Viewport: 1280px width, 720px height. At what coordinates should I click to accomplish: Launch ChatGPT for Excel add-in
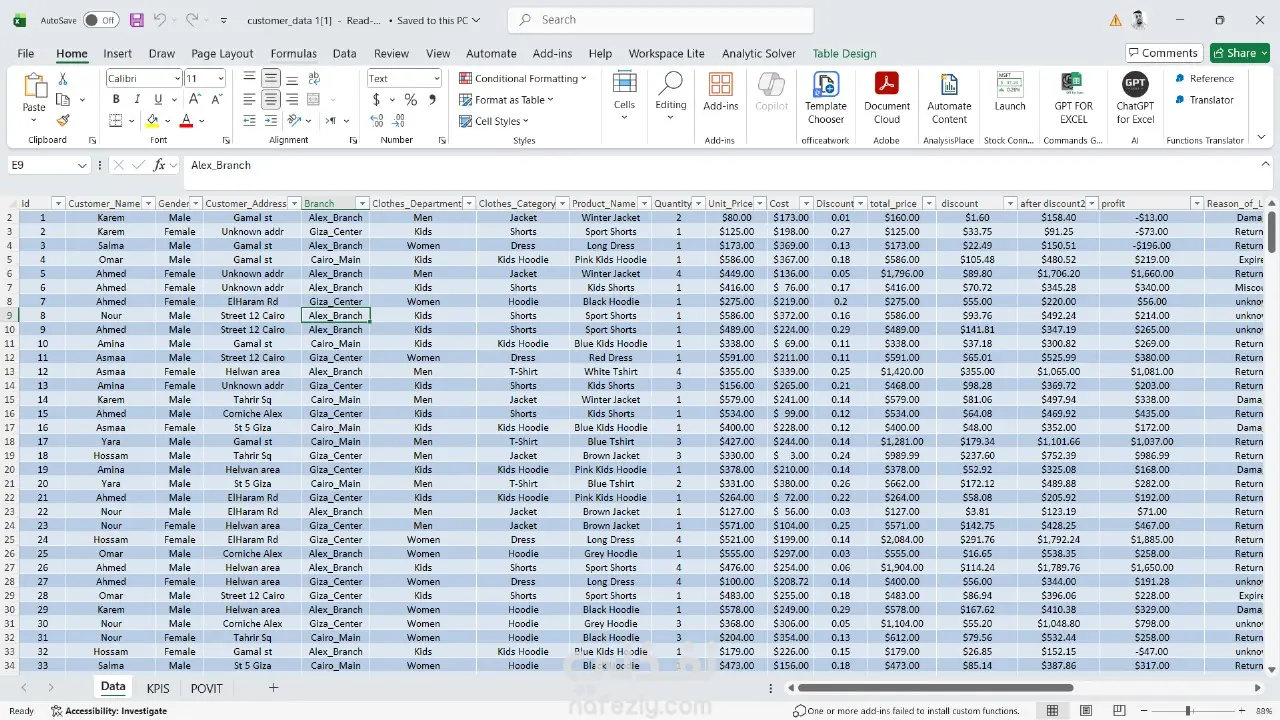pyautogui.click(x=1135, y=98)
